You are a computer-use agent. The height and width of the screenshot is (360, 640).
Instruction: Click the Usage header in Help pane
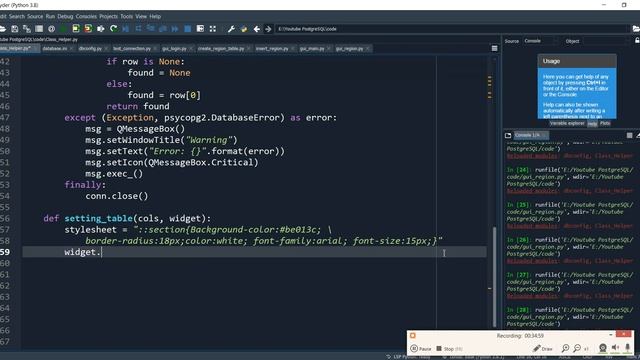[577, 61]
